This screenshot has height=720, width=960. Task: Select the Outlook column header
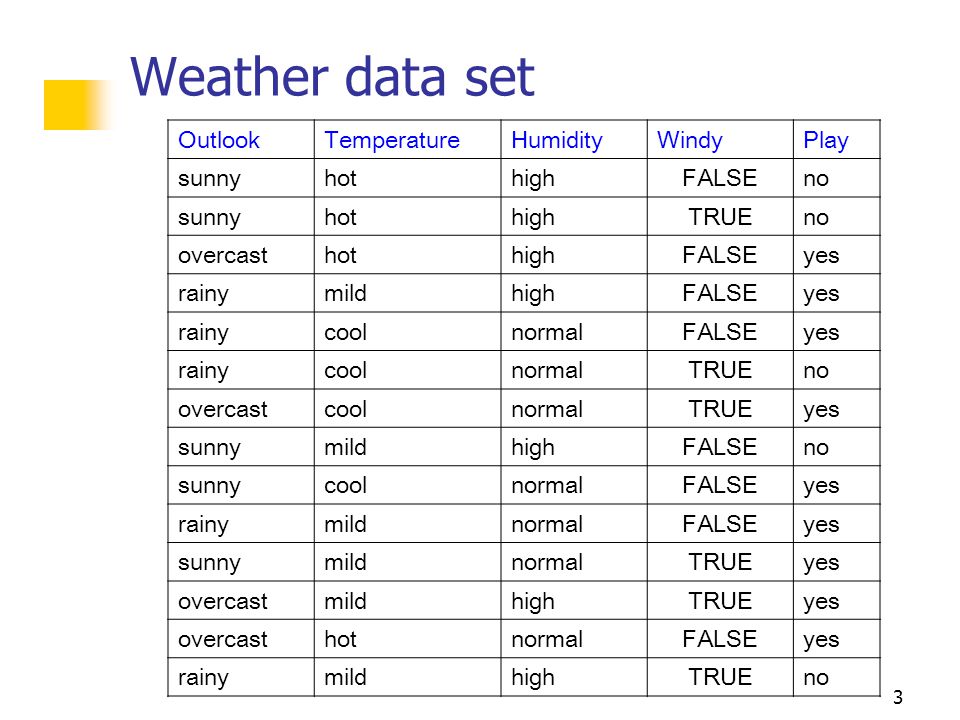[219, 140]
